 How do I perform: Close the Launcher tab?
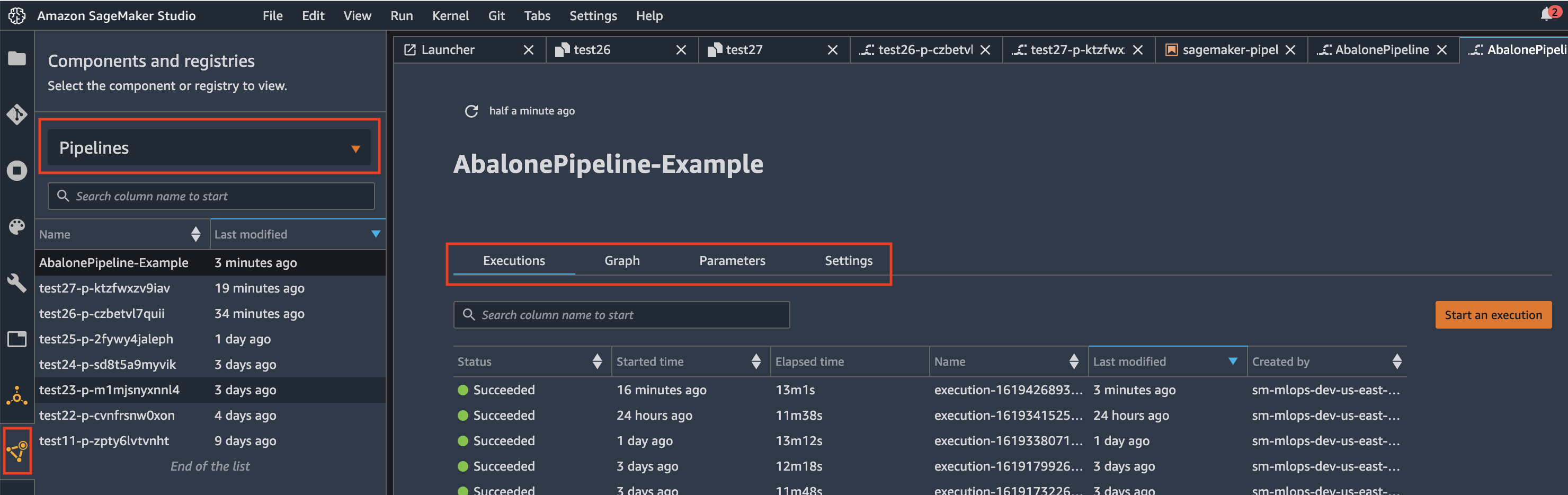point(528,50)
